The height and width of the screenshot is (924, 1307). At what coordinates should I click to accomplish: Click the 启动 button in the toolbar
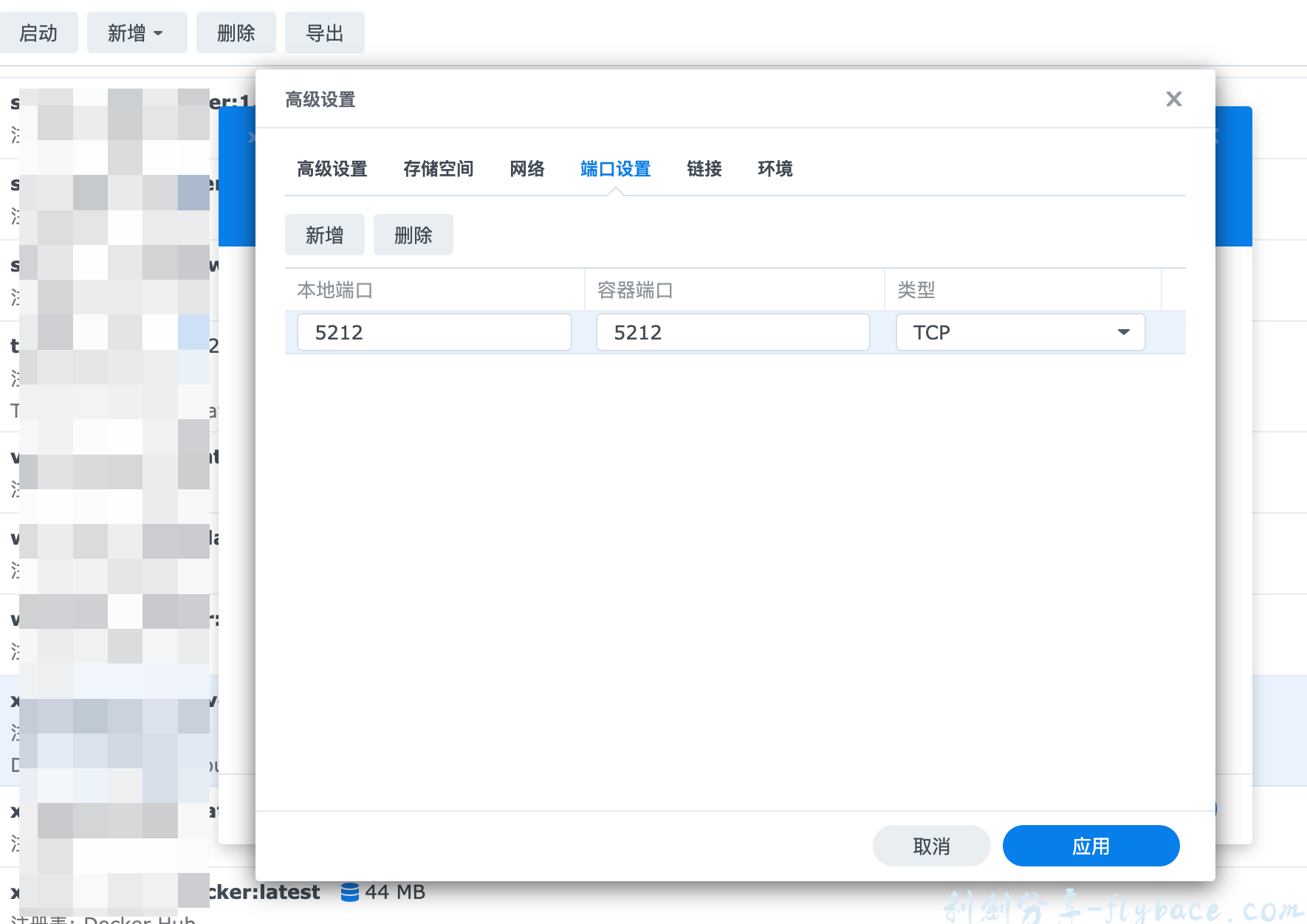[x=40, y=32]
